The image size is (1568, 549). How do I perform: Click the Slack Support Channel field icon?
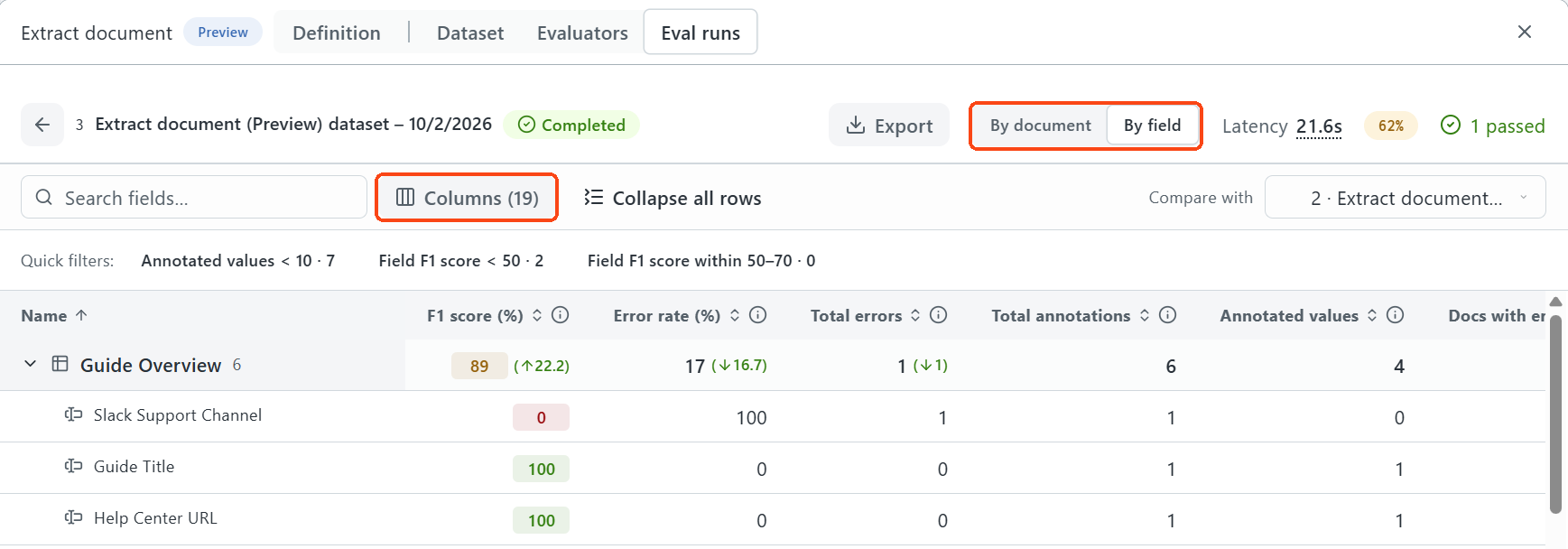74,414
